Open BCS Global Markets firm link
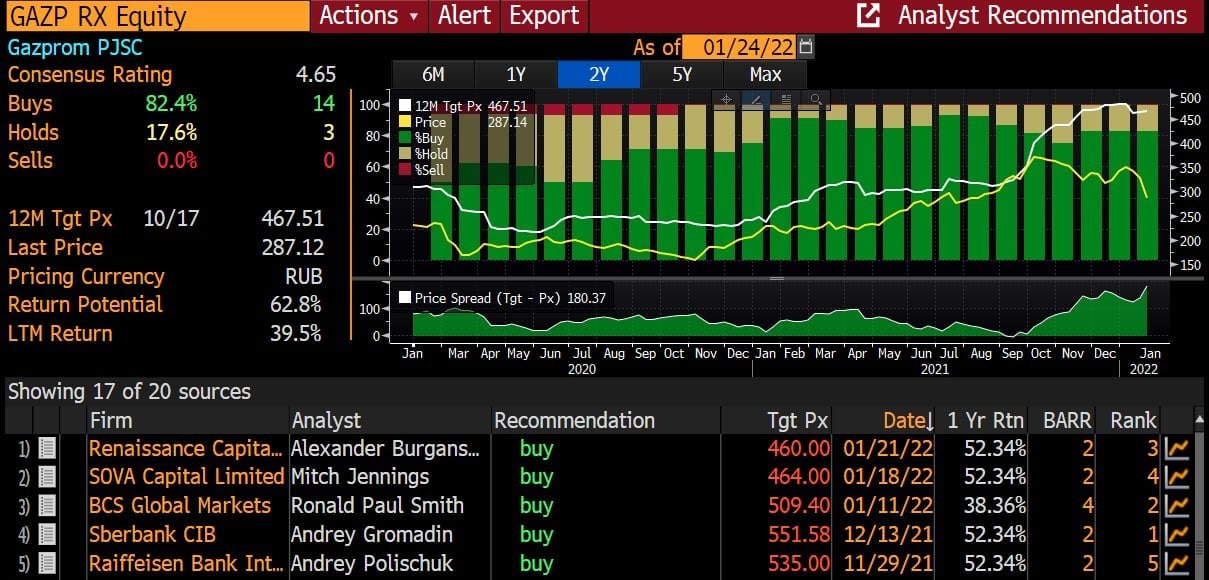The image size is (1209, 580). (180, 506)
